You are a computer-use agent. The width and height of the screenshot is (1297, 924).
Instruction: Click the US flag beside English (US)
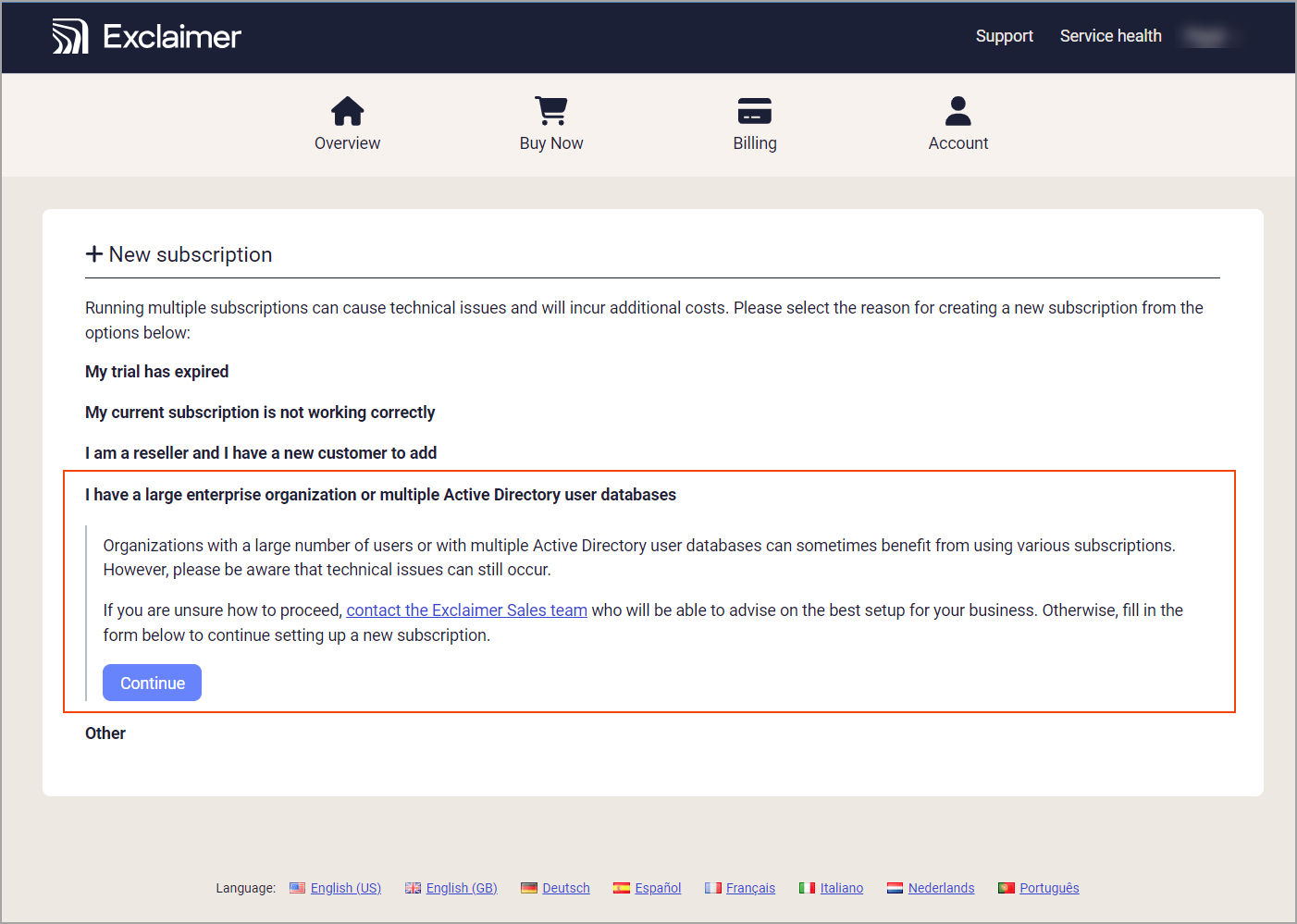pyautogui.click(x=297, y=887)
